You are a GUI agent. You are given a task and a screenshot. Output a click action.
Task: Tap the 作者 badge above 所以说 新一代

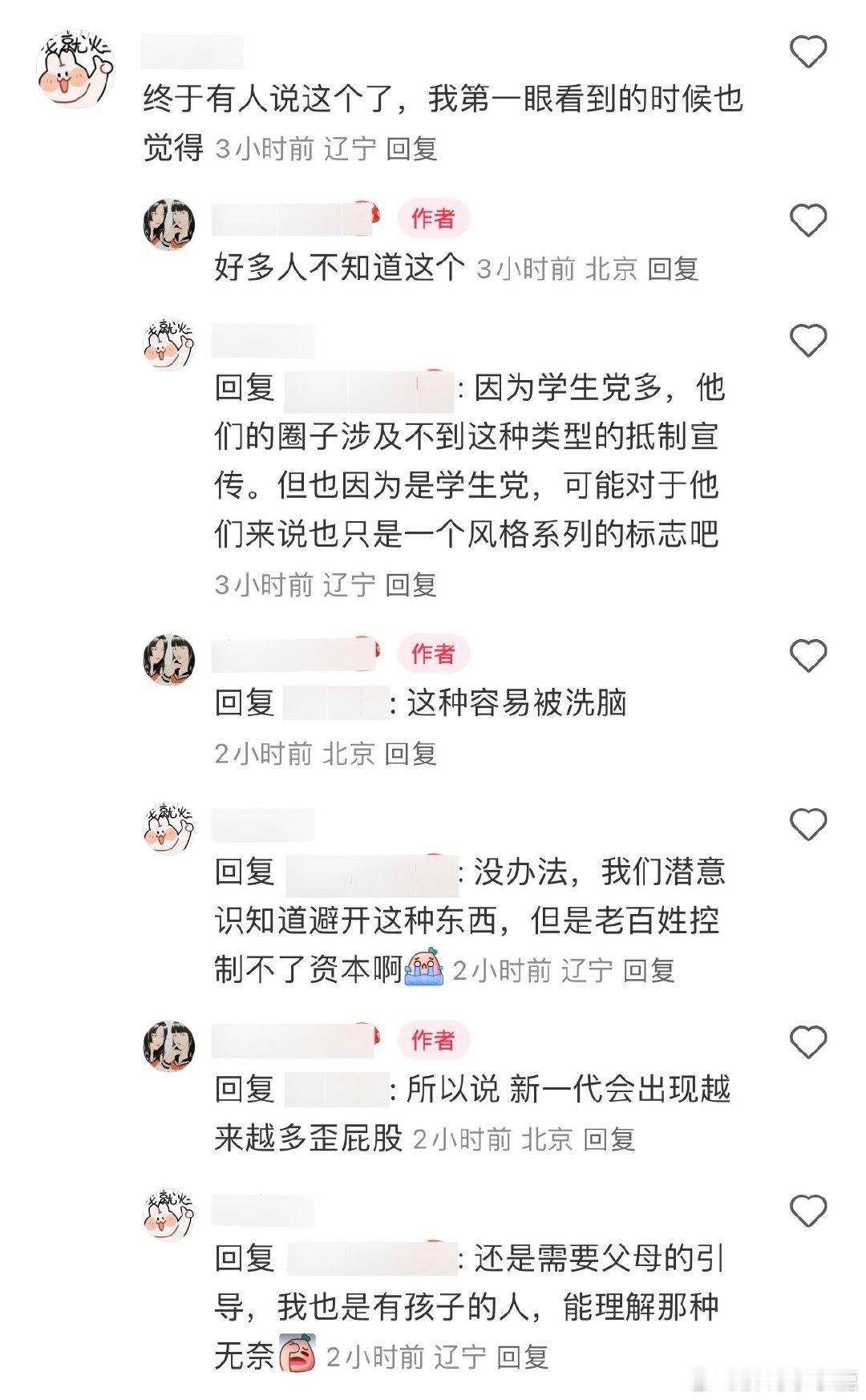click(434, 1040)
